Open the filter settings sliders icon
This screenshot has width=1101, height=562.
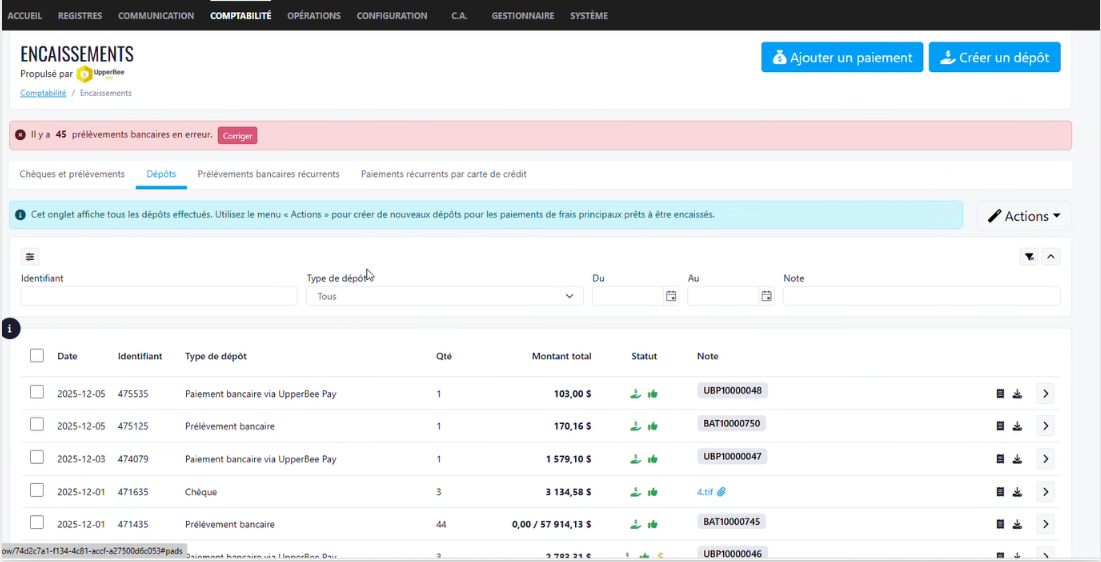(30, 257)
